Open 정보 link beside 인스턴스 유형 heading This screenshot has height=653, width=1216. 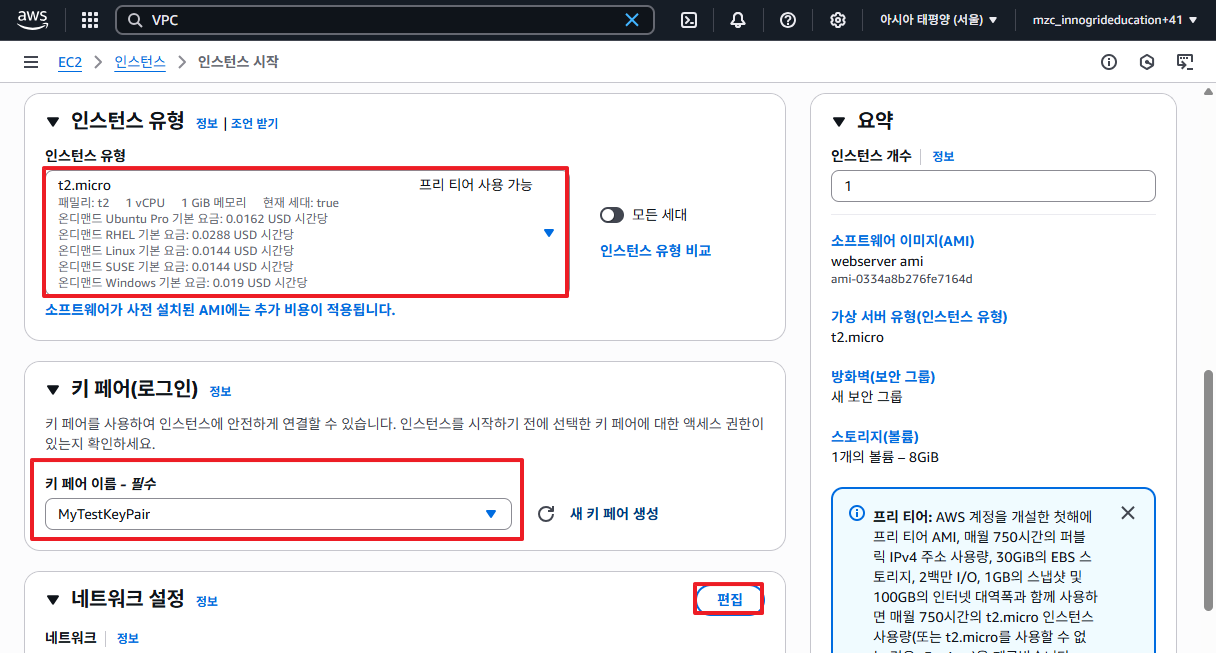click(207, 124)
